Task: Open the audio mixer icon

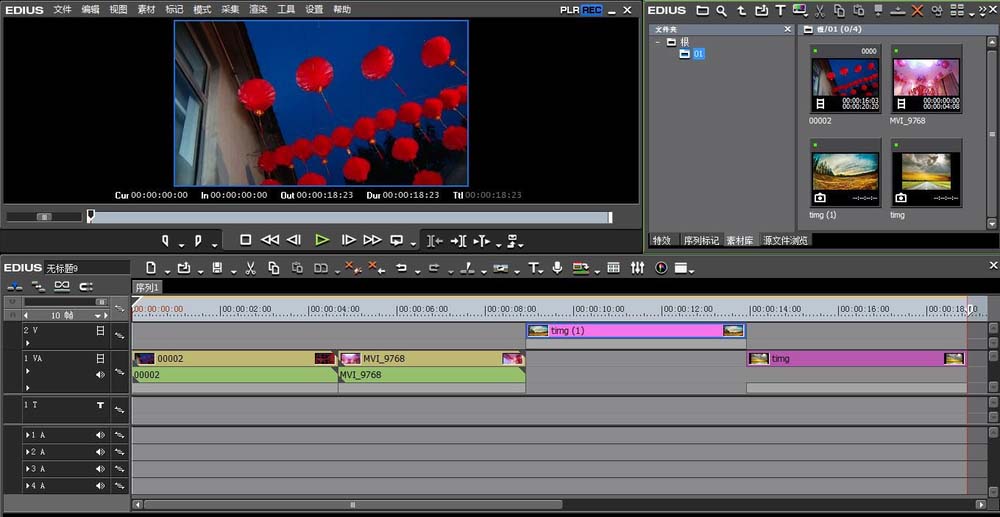Action: (x=637, y=268)
